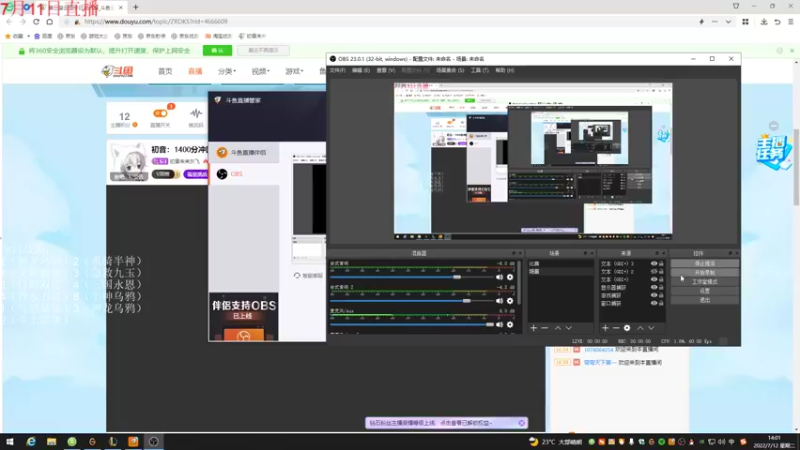Select 斗鱼直播伴侣 item in stream manager sidebar
The image size is (800, 450).
[x=244, y=153]
